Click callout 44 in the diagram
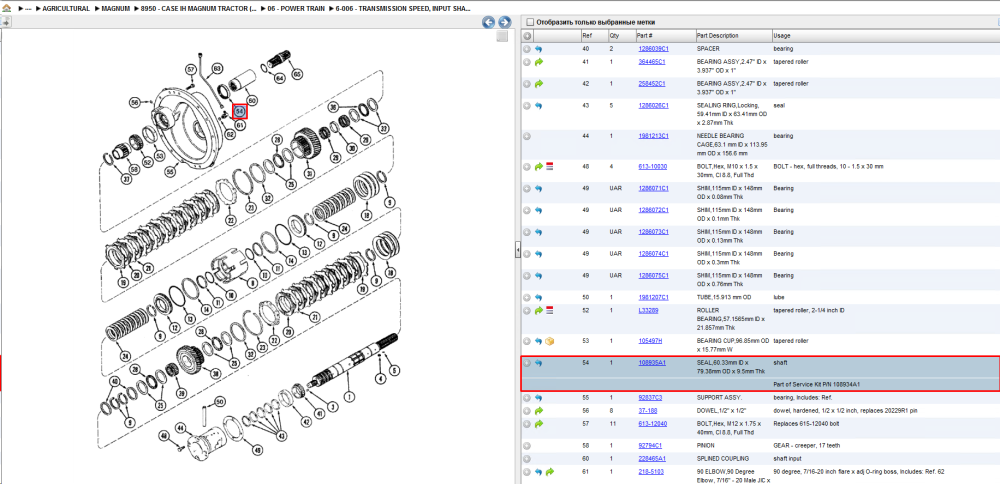Screen dimensions: 1000x484 [180, 427]
